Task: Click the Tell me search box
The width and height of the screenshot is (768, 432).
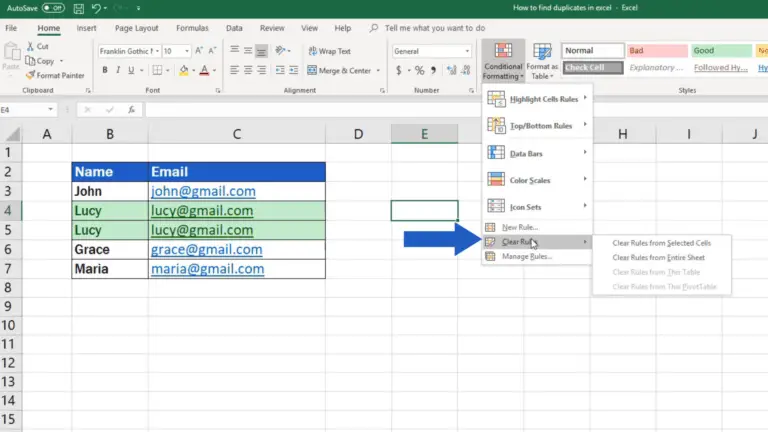Action: click(434, 28)
